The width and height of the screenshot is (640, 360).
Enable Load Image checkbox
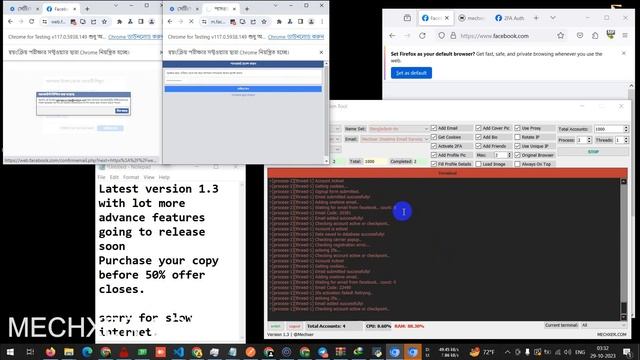pos(478,164)
